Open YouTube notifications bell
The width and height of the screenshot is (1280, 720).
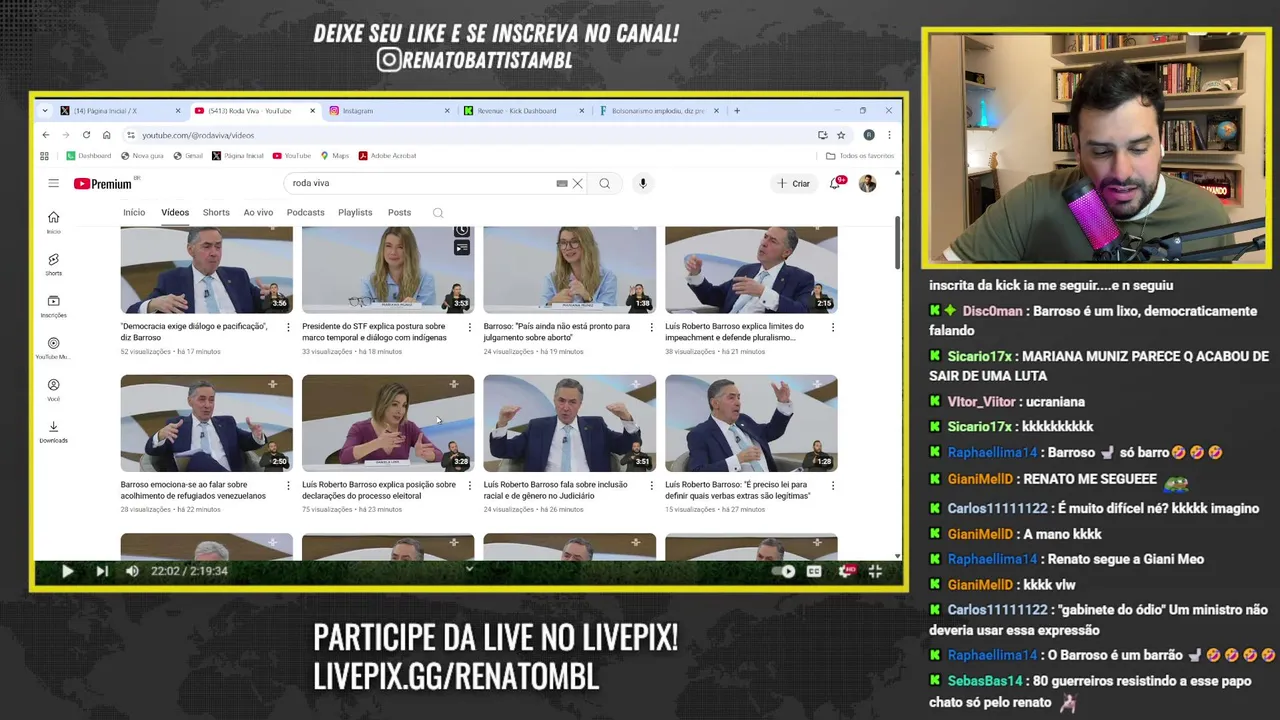pyautogui.click(x=835, y=184)
